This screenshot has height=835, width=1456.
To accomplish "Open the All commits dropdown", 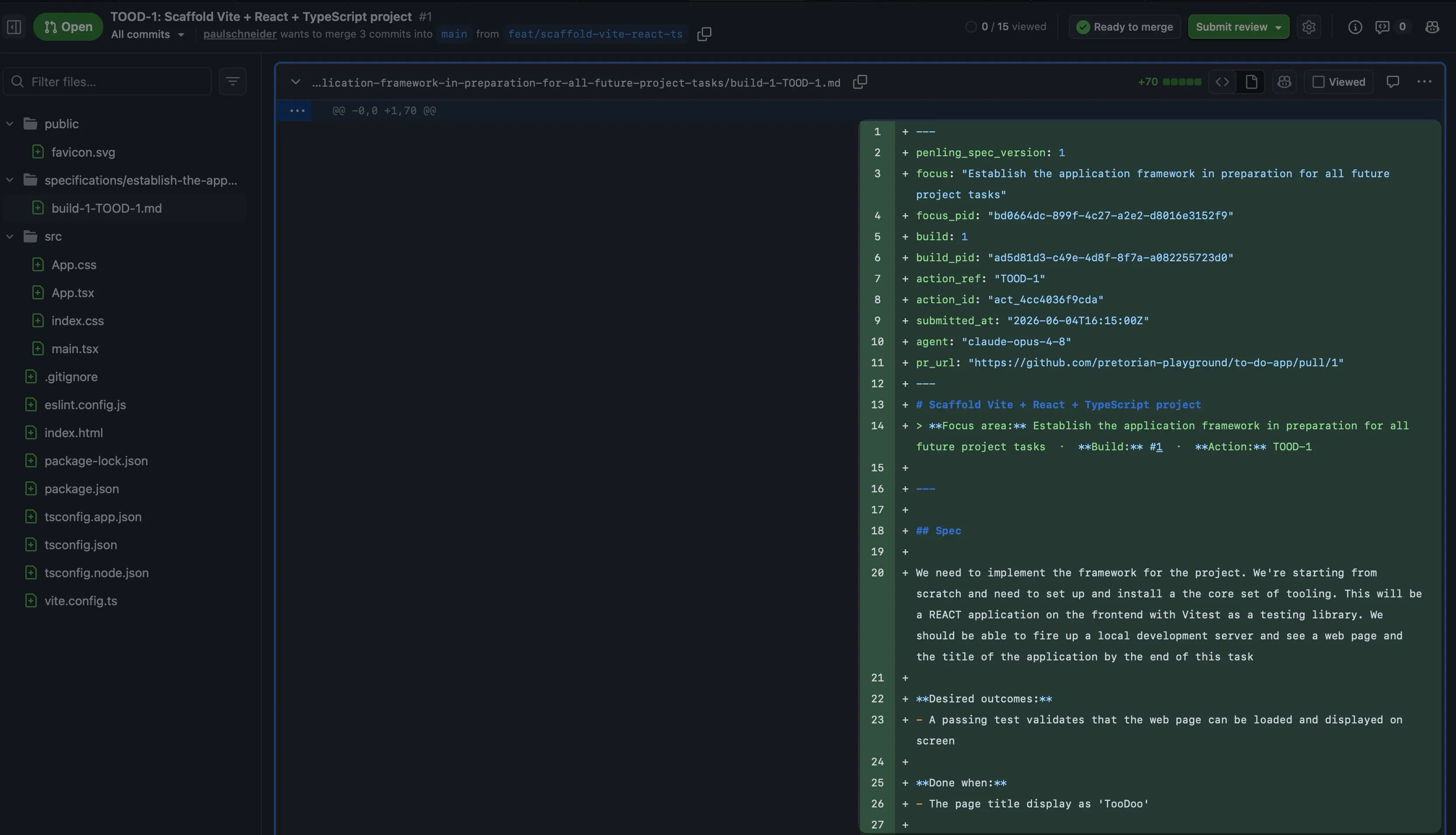I will (148, 35).
